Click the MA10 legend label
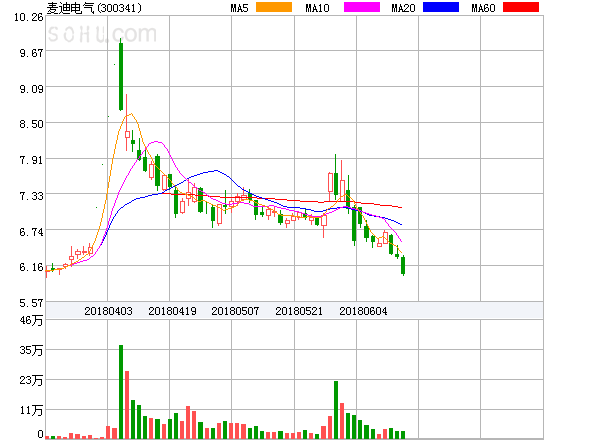Image resolution: width=600 pixels, height=440 pixels. click(x=317, y=8)
